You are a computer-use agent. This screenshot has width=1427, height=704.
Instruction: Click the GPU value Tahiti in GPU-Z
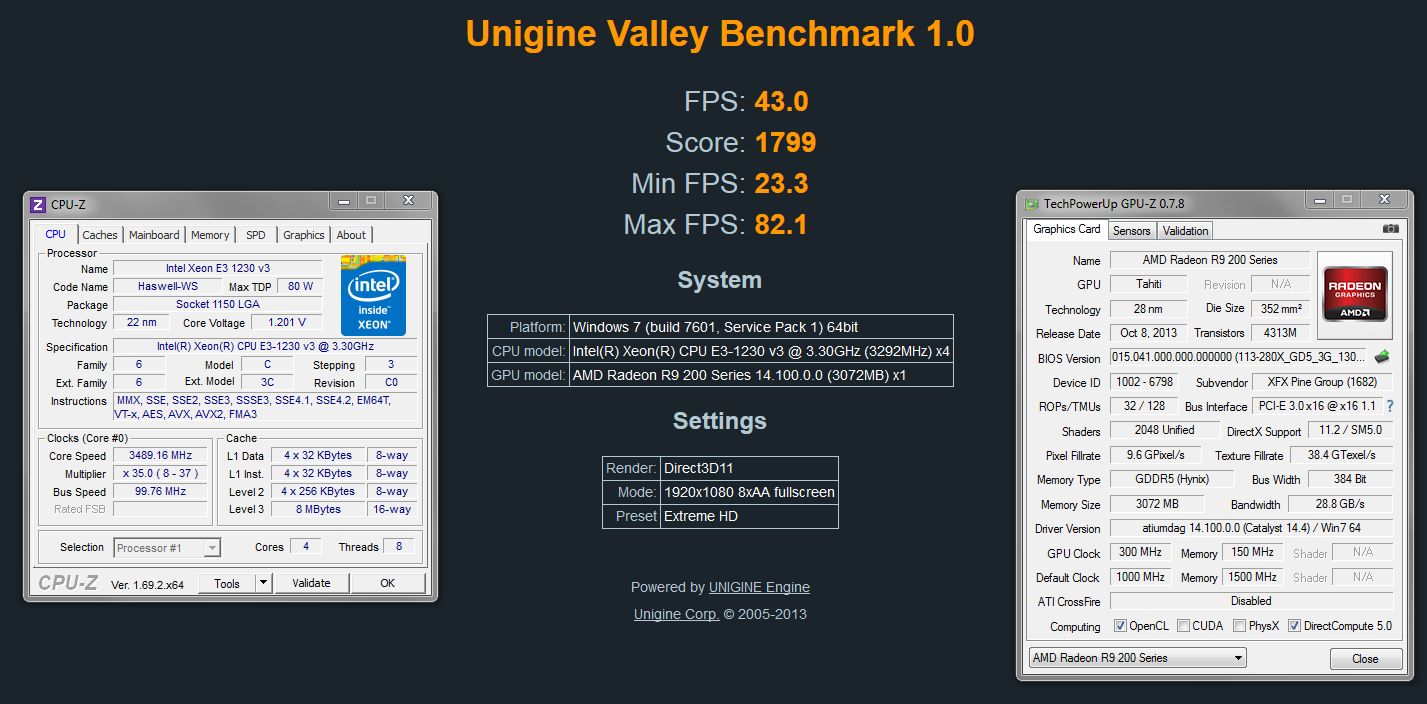[x=1149, y=284]
